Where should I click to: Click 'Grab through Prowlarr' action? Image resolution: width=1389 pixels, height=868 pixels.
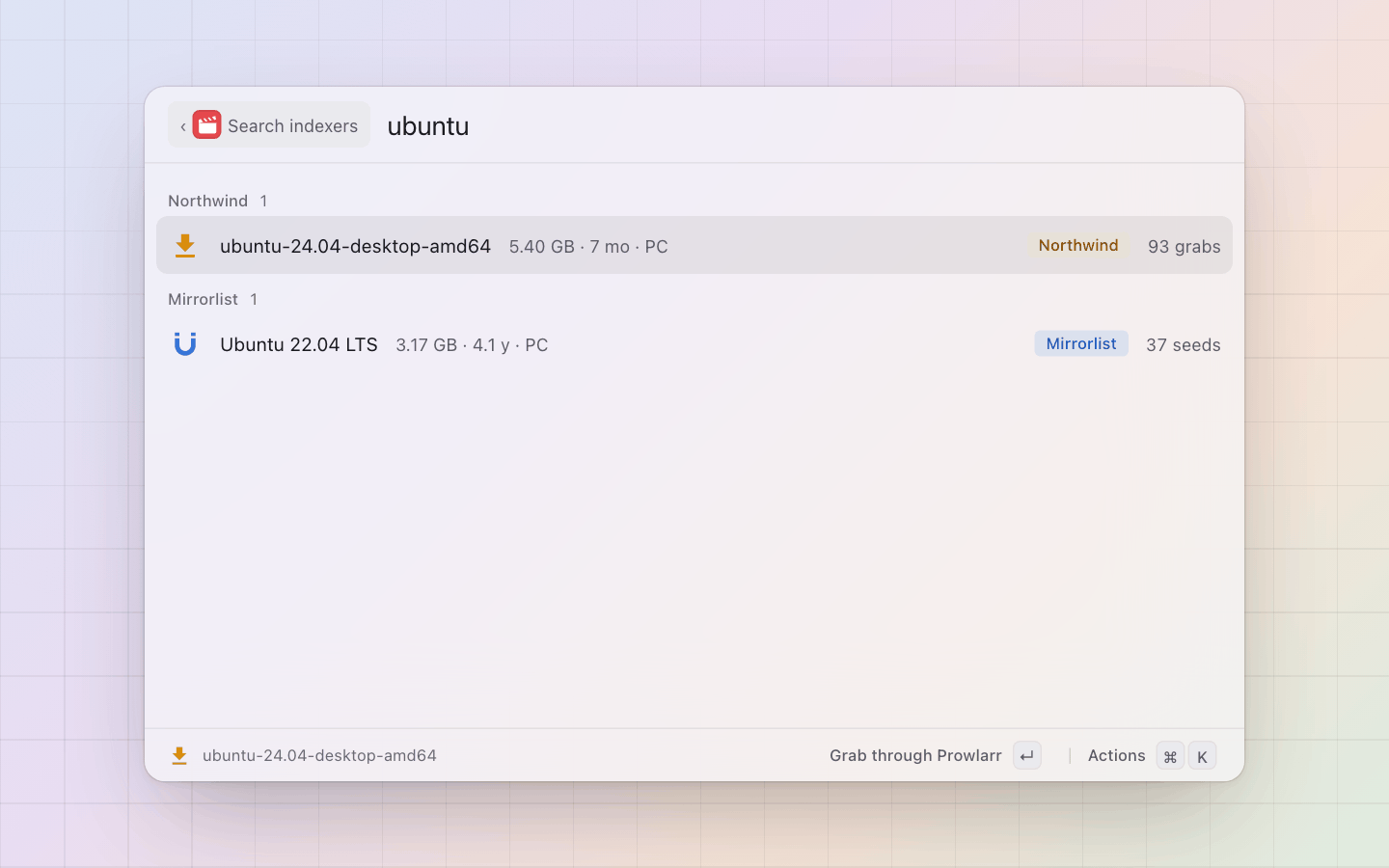[x=915, y=755]
